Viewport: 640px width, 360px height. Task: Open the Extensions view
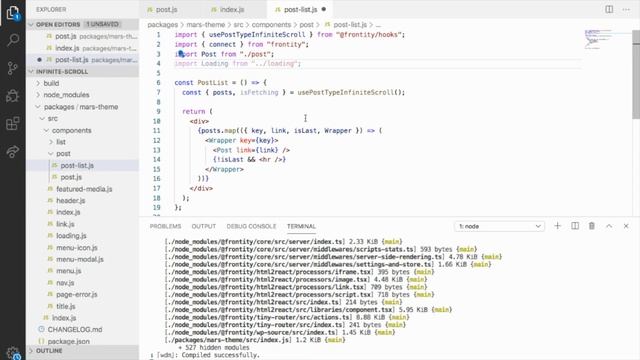(x=13, y=123)
